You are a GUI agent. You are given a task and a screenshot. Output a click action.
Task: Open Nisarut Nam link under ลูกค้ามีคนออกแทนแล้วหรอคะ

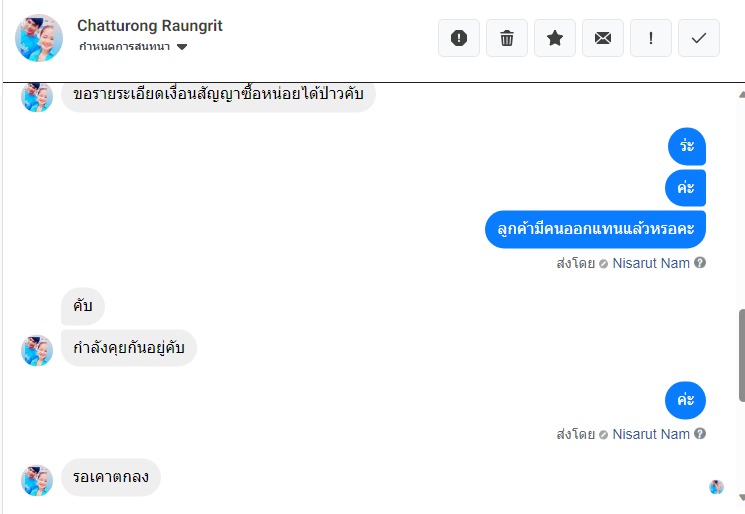tap(651, 264)
